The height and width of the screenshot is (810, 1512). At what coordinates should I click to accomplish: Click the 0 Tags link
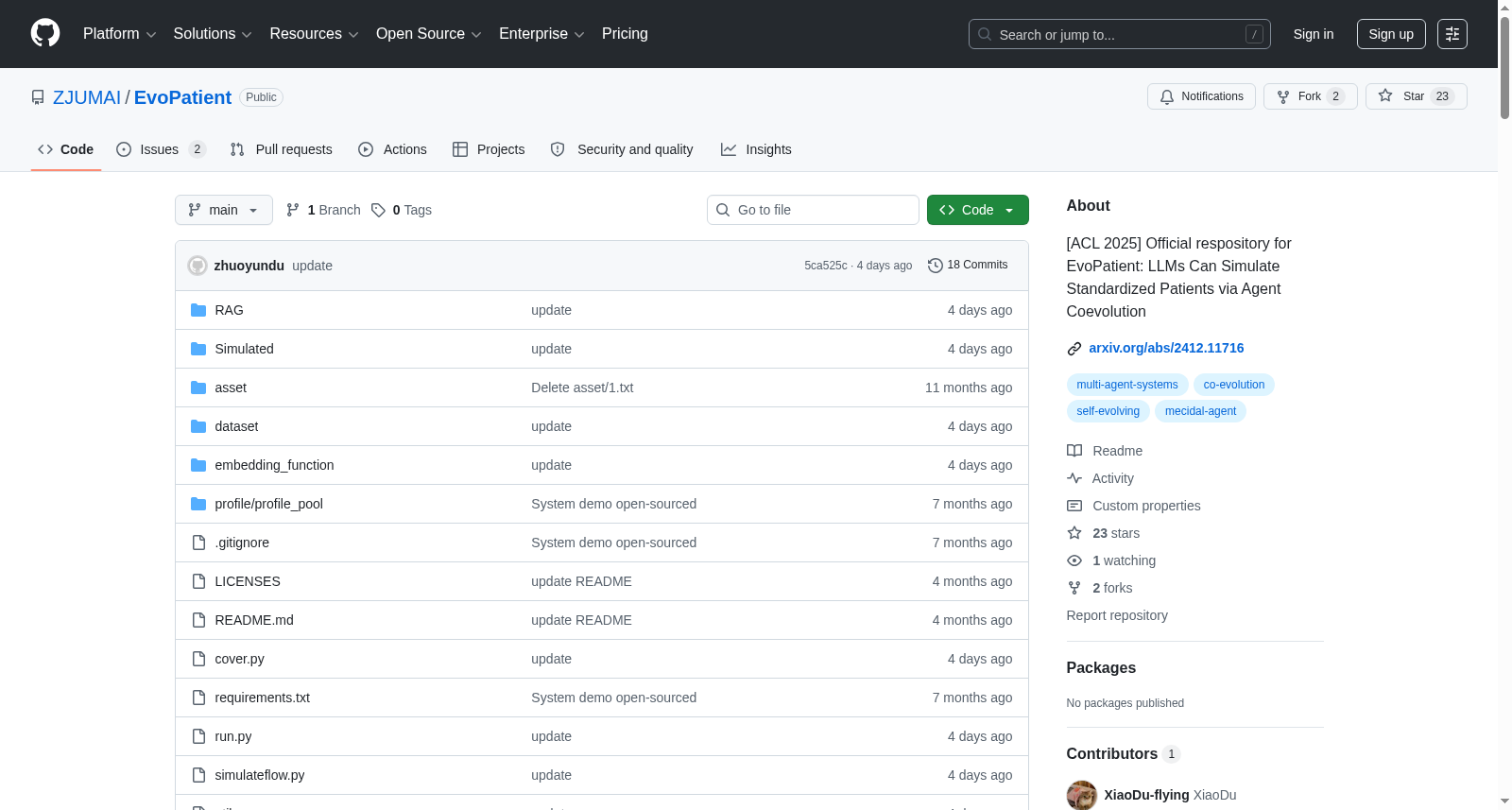(402, 210)
